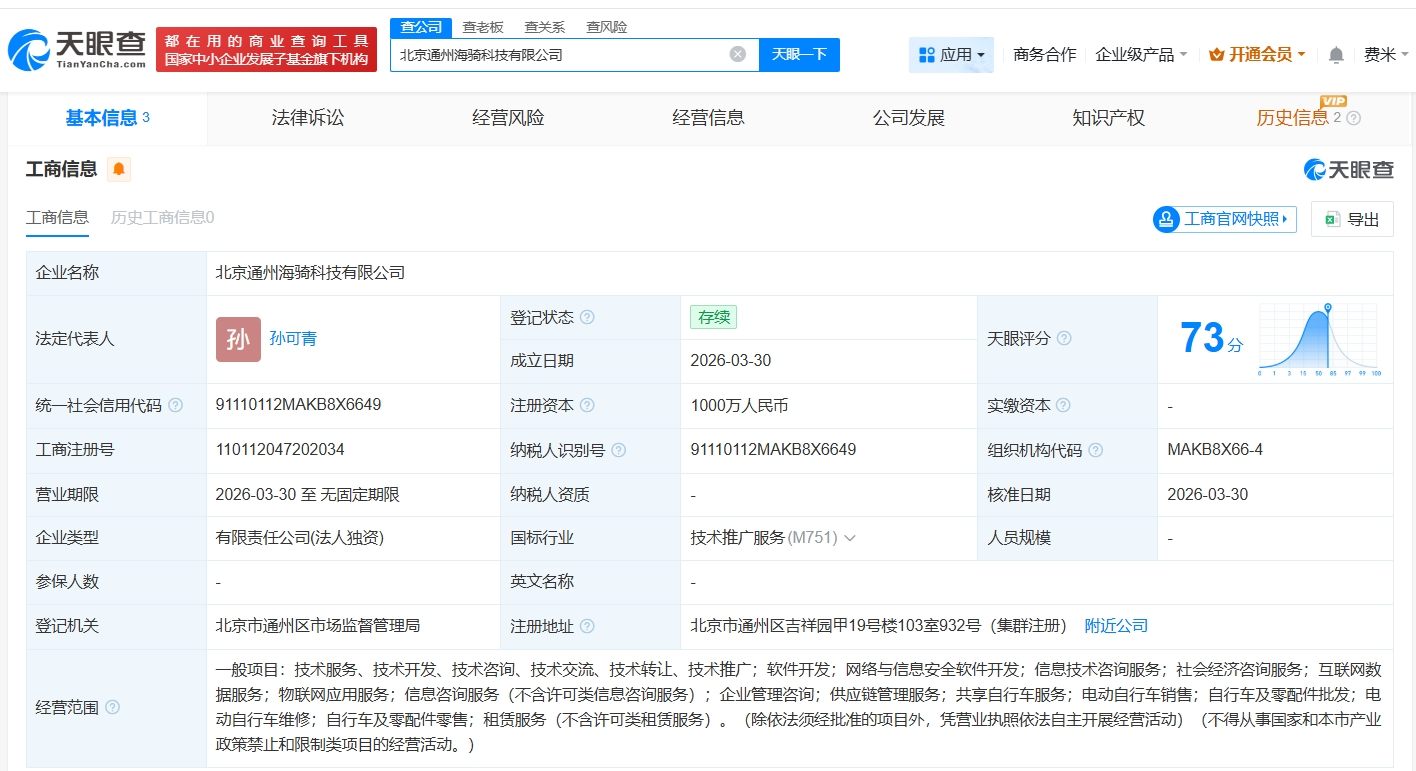1416x771 pixels.
Task: Expand the 技术推广服务 industry chevron
Action: [850, 538]
